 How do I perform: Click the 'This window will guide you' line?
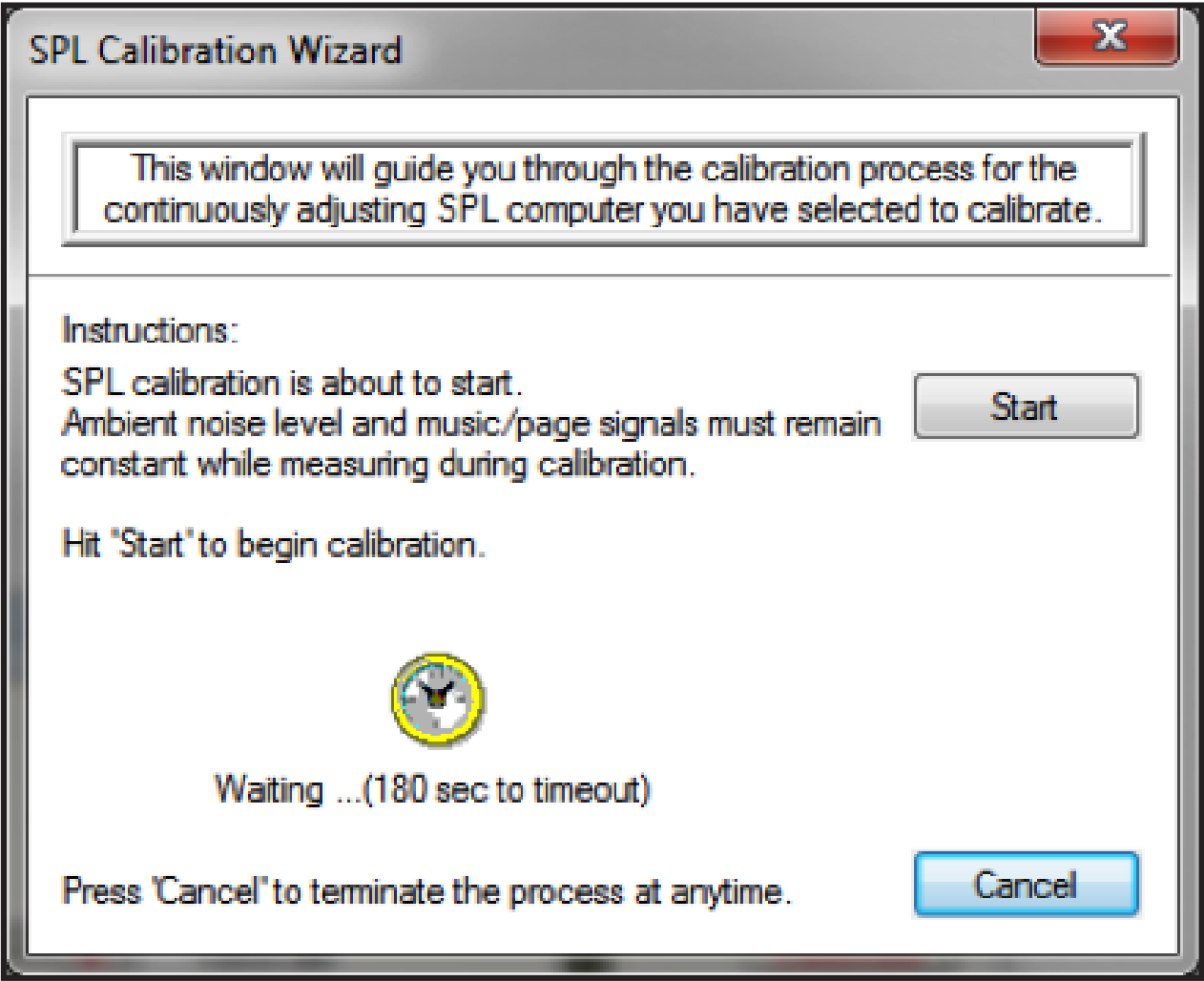(603, 169)
